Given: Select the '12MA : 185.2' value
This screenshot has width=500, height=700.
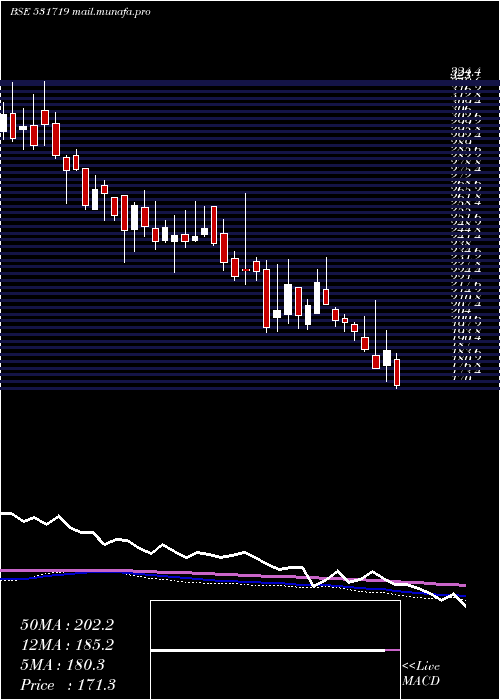Looking at the screenshot, I should 67,645.
